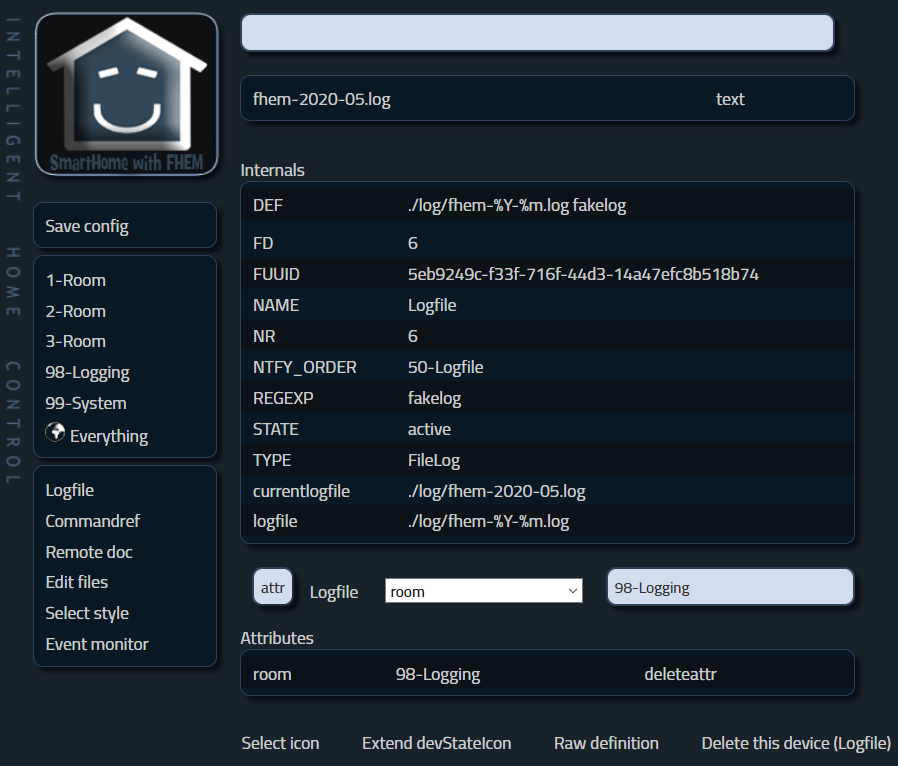Open the Event monitor
Viewport: 898px width, 766px height.
coord(97,644)
